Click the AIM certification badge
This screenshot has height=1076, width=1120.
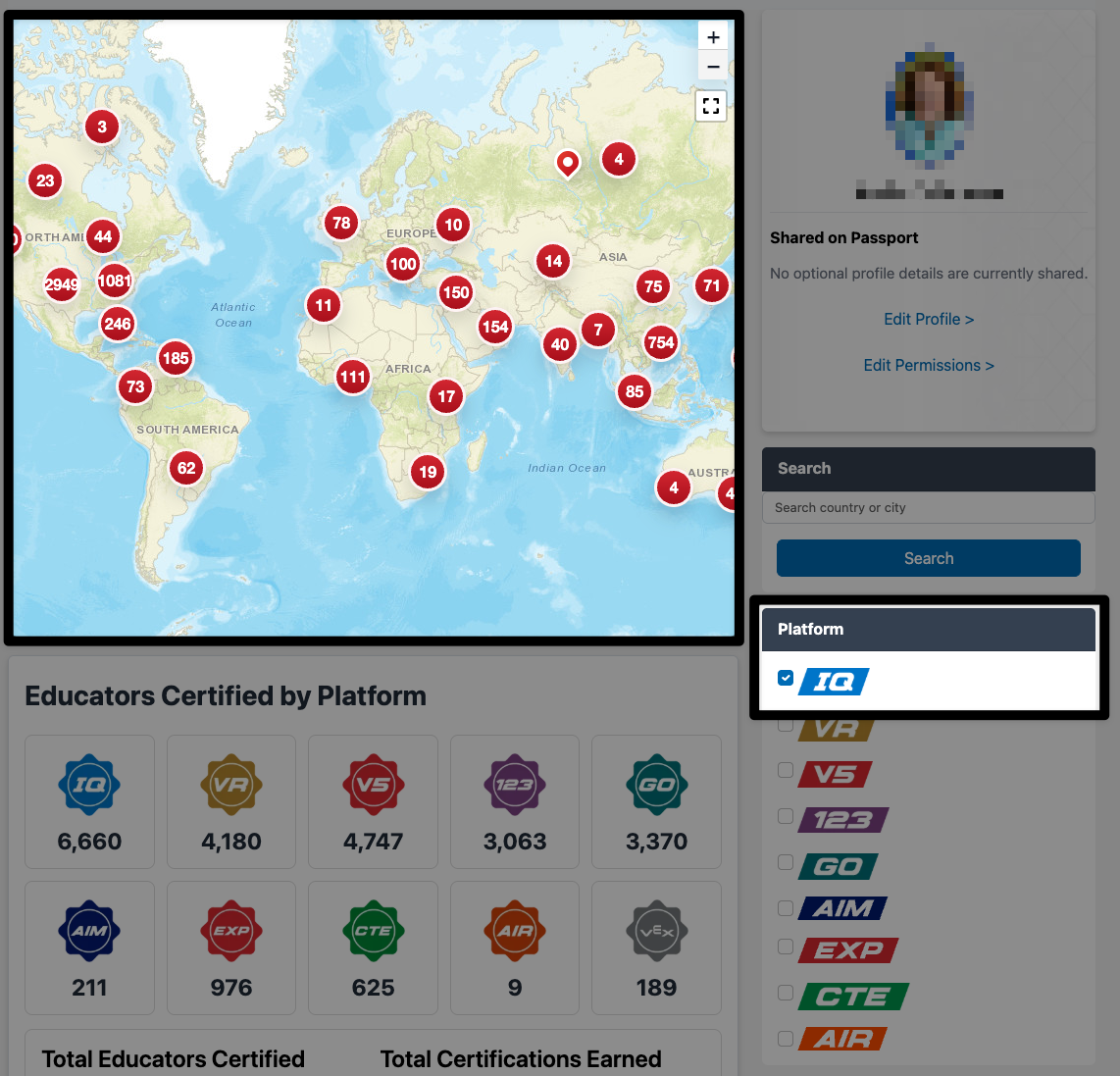[x=89, y=930]
